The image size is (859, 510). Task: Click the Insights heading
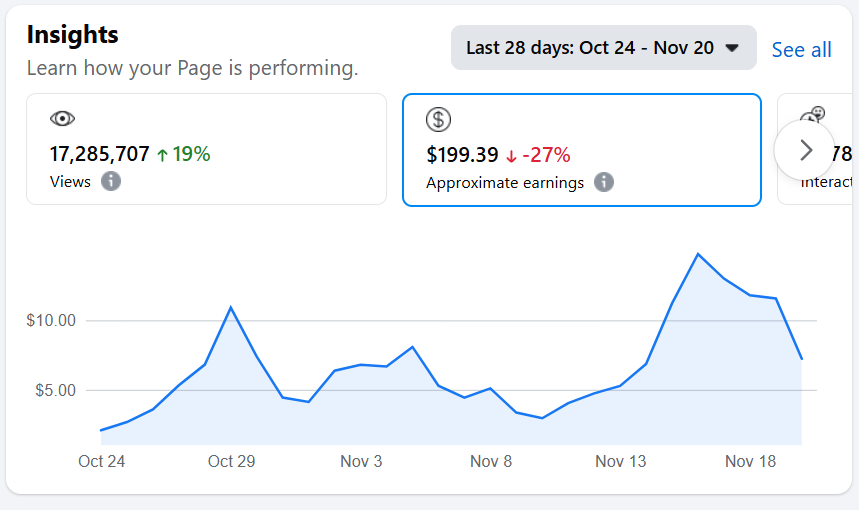(72, 34)
